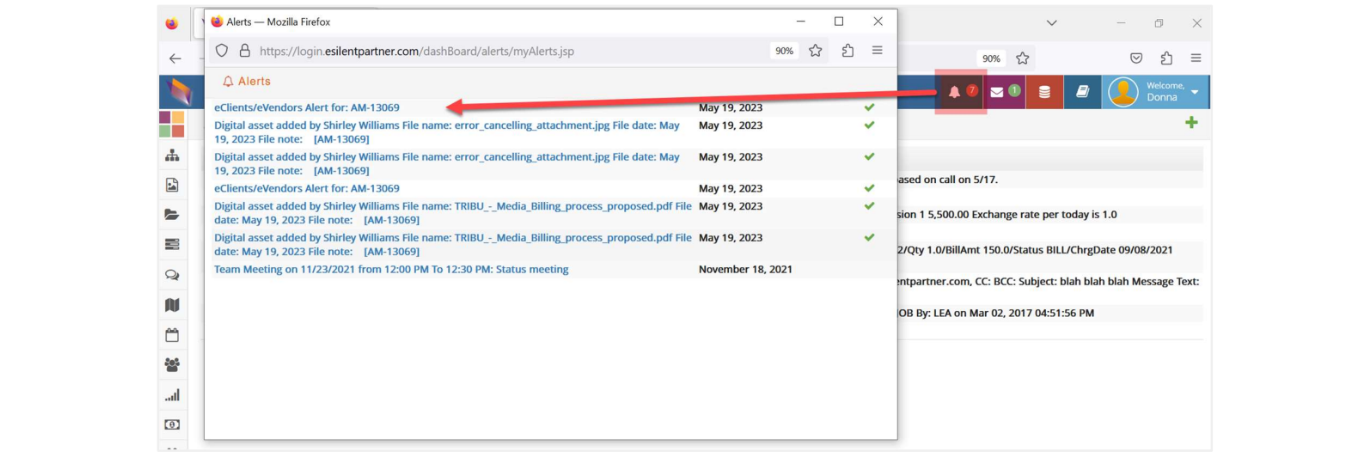Open the lower eClients/eVendors Alert AM-13069 link
Image resolution: width=1368 pixels, height=466 pixels.
tap(307, 188)
